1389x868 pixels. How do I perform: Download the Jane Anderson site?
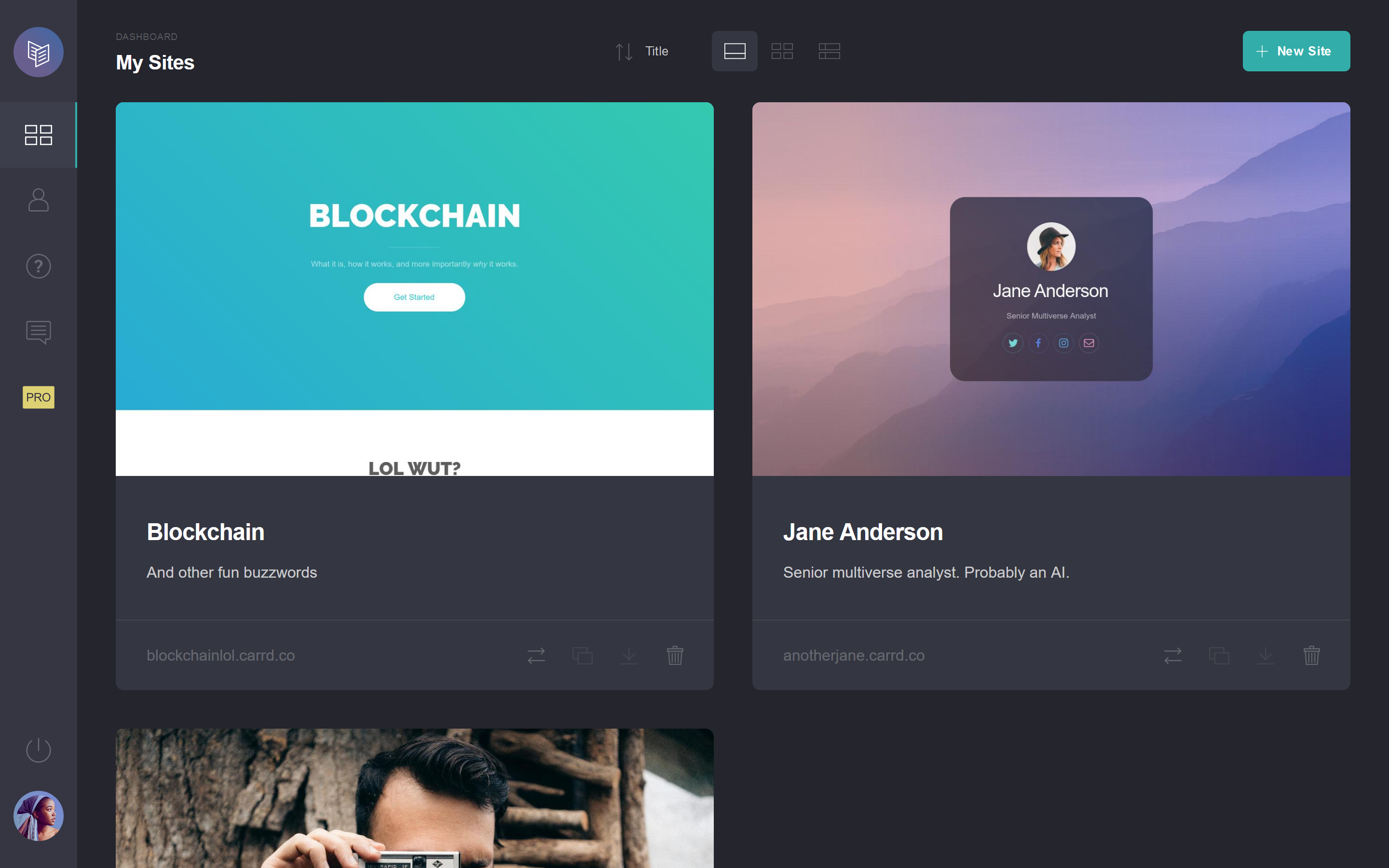(1265, 655)
